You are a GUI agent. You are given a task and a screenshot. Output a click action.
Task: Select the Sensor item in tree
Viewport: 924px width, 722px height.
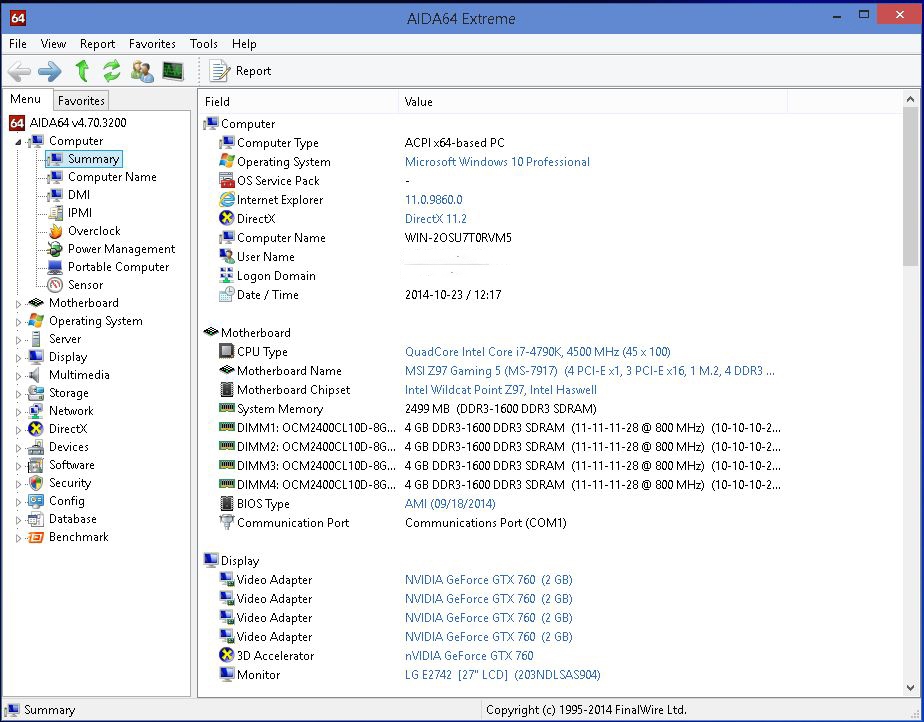(x=85, y=285)
